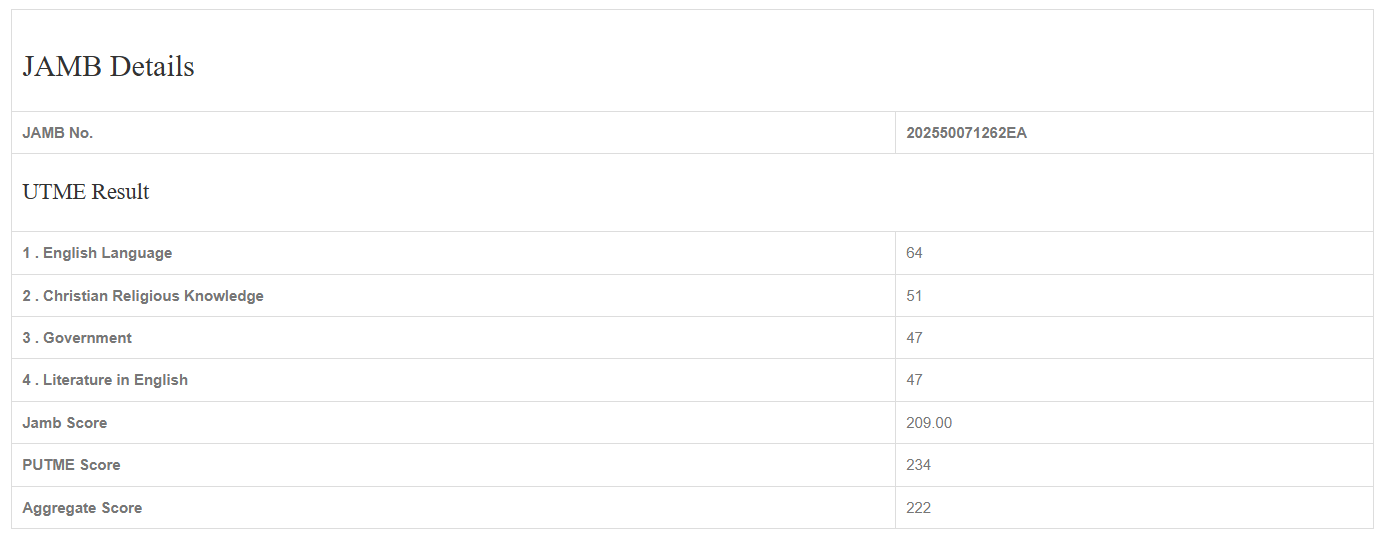
Task: Click the word Result in the section heading
Action: [x=120, y=192]
